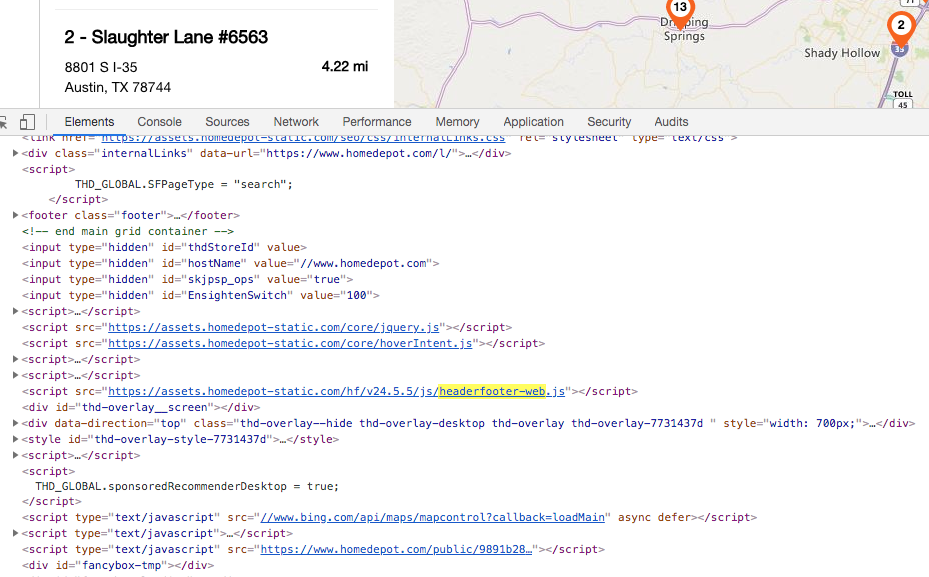Open the Console tab
Image resolution: width=929 pixels, height=577 pixels.
159,122
